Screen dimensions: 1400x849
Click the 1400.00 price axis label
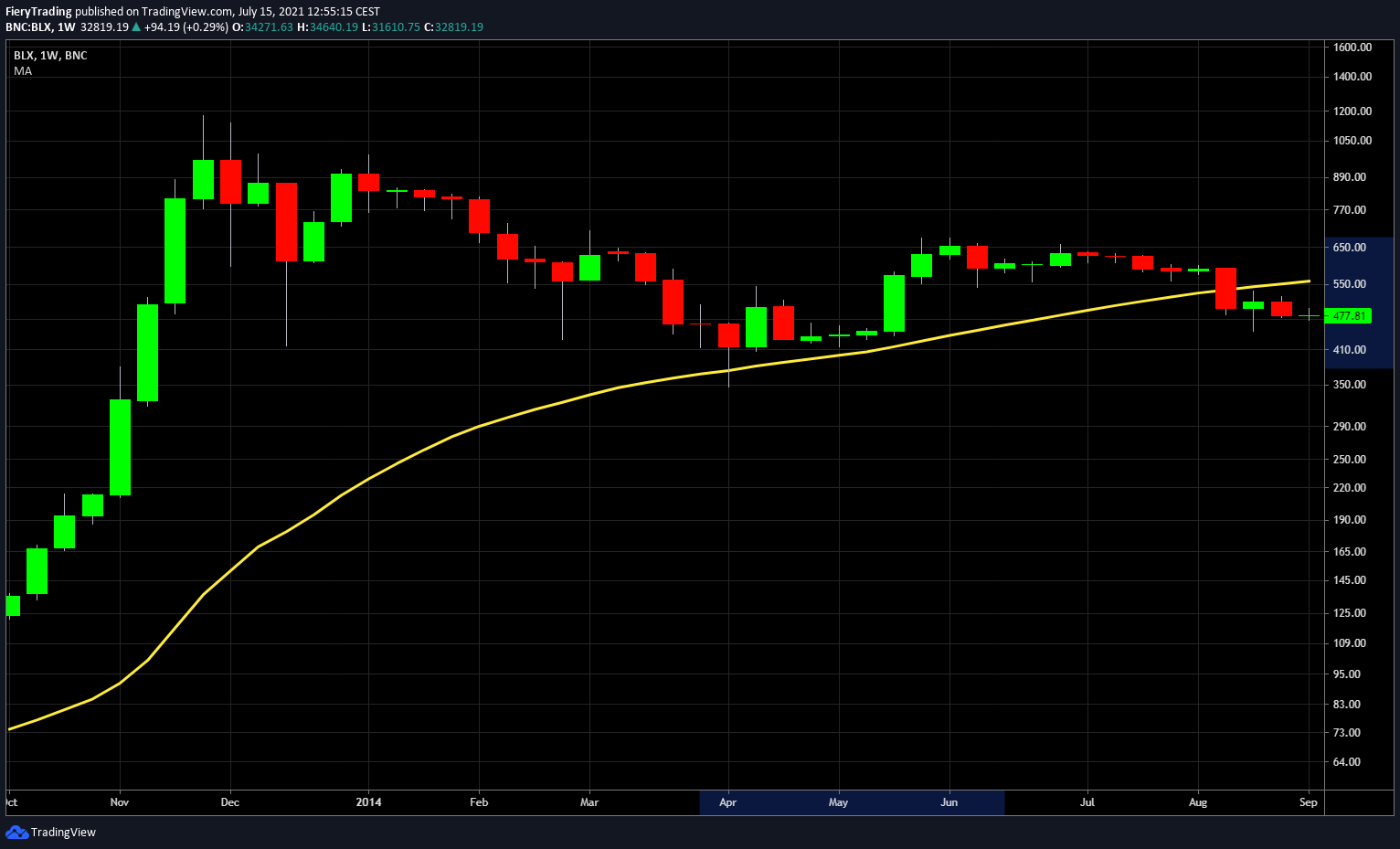[1352, 77]
